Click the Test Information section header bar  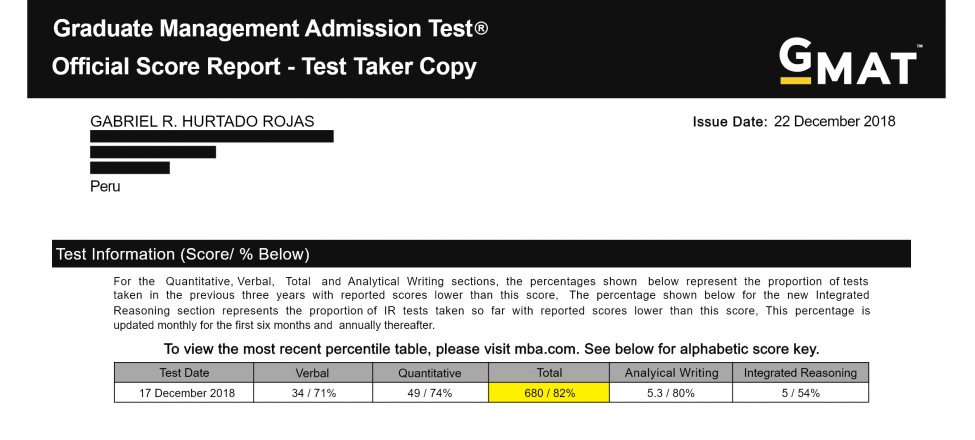pyautogui.click(x=482, y=254)
